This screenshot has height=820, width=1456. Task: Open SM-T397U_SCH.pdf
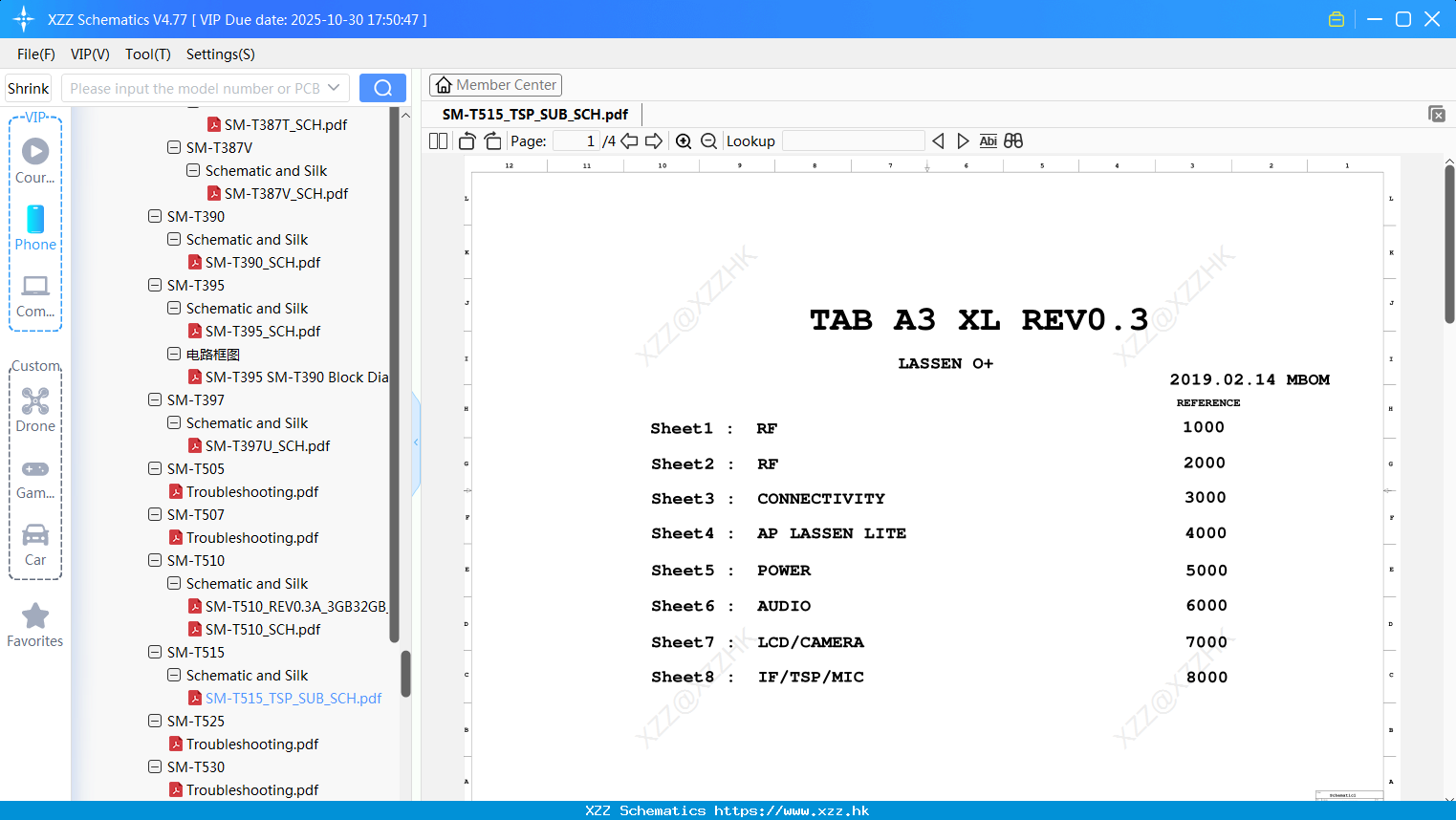pos(268,445)
